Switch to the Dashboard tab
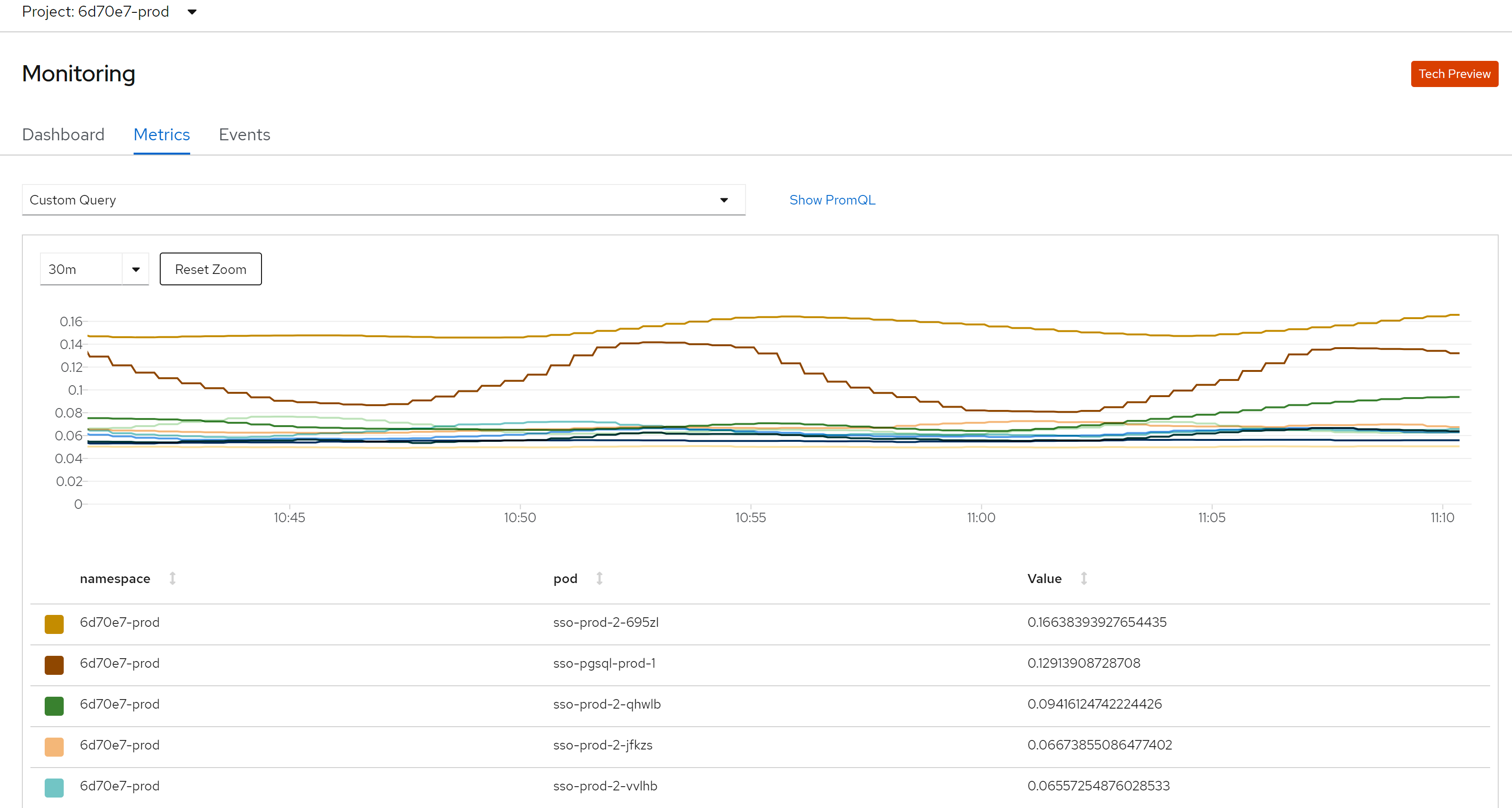The height and width of the screenshot is (808, 1512). click(x=63, y=135)
